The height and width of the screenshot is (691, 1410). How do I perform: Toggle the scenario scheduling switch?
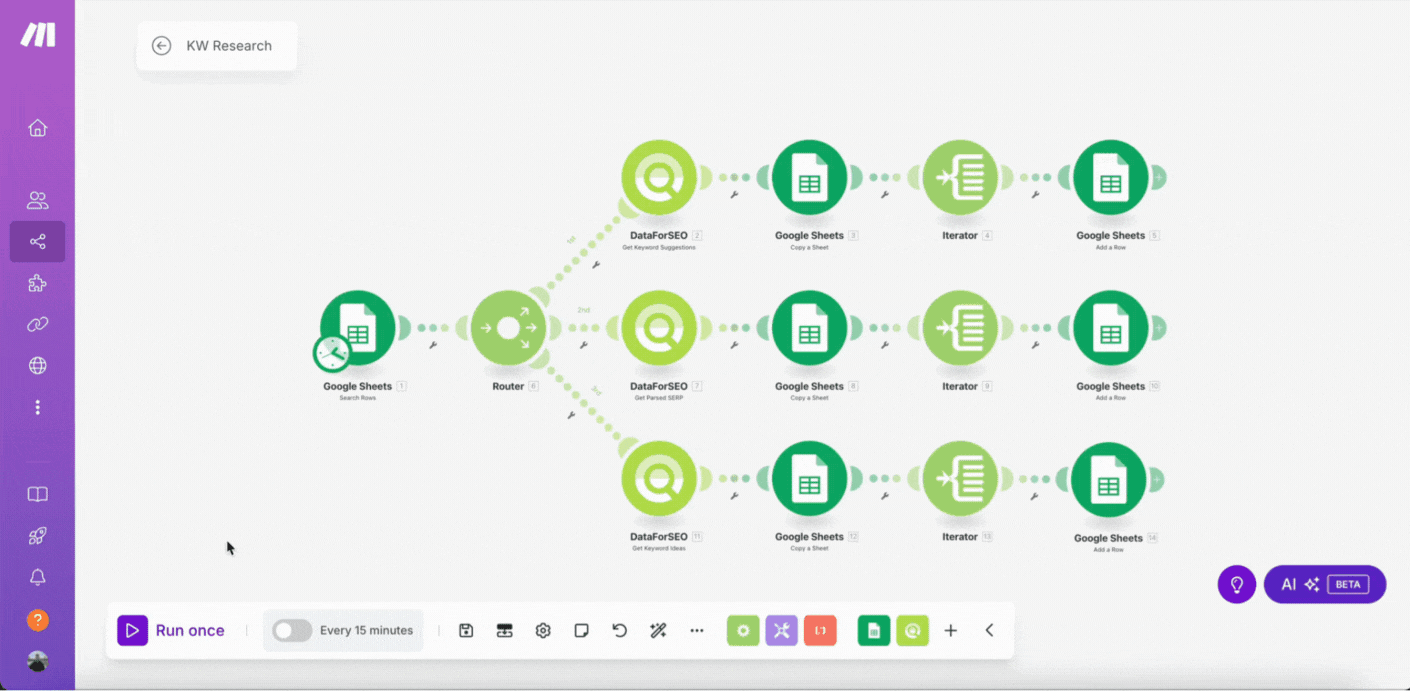292,631
